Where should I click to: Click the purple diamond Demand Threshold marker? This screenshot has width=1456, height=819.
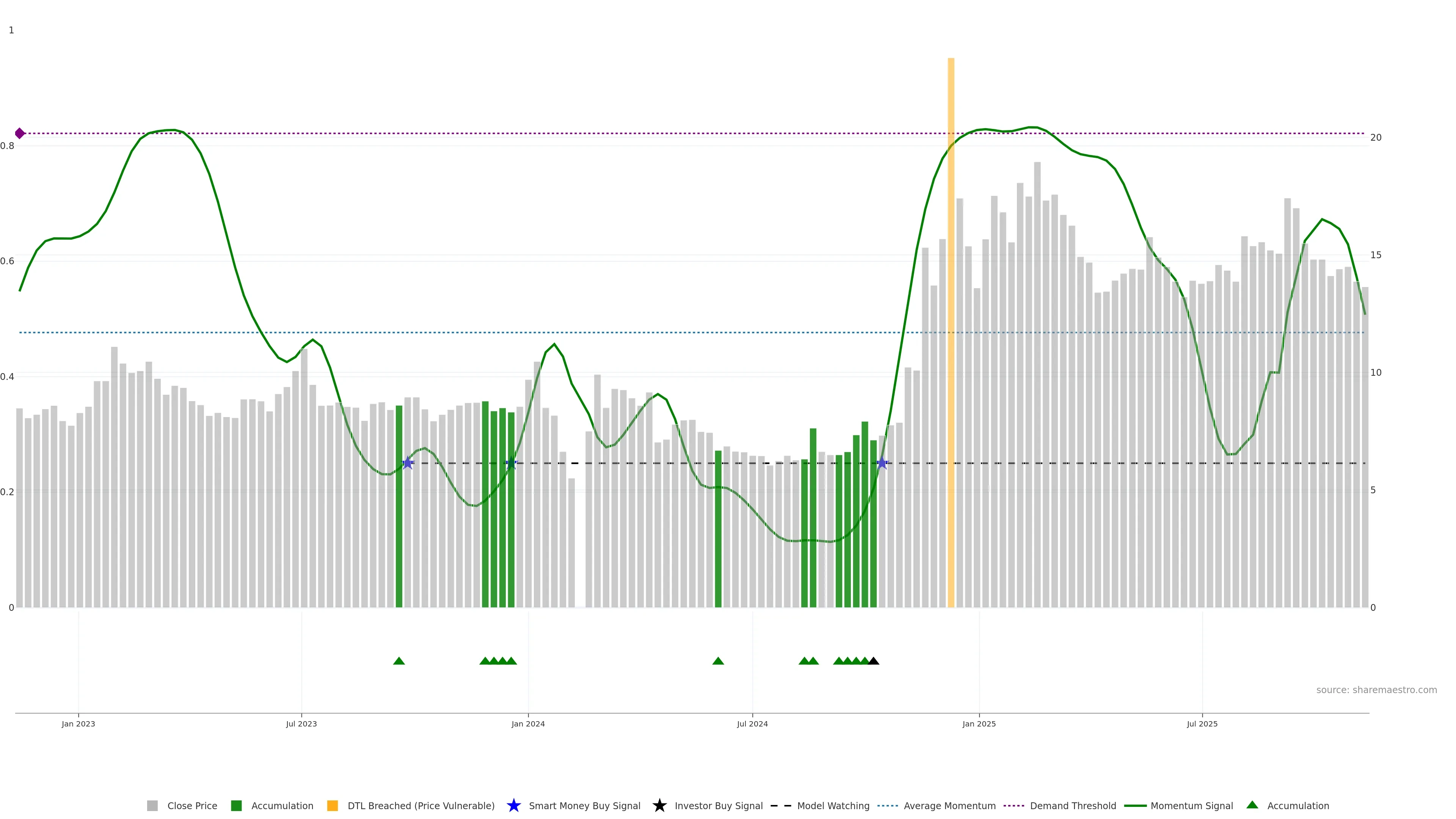click(x=20, y=133)
